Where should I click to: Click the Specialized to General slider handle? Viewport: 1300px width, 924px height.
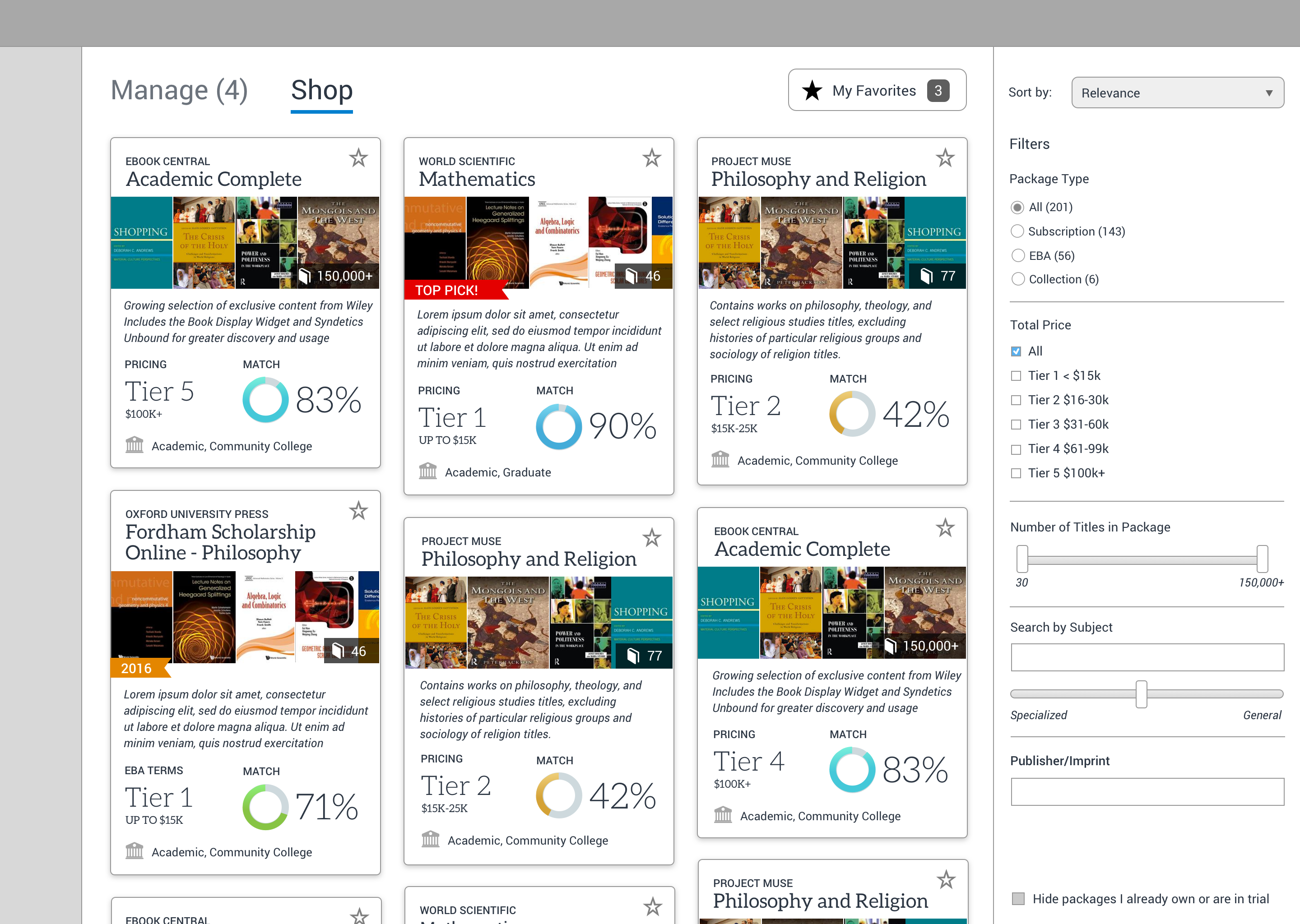click(1141, 693)
